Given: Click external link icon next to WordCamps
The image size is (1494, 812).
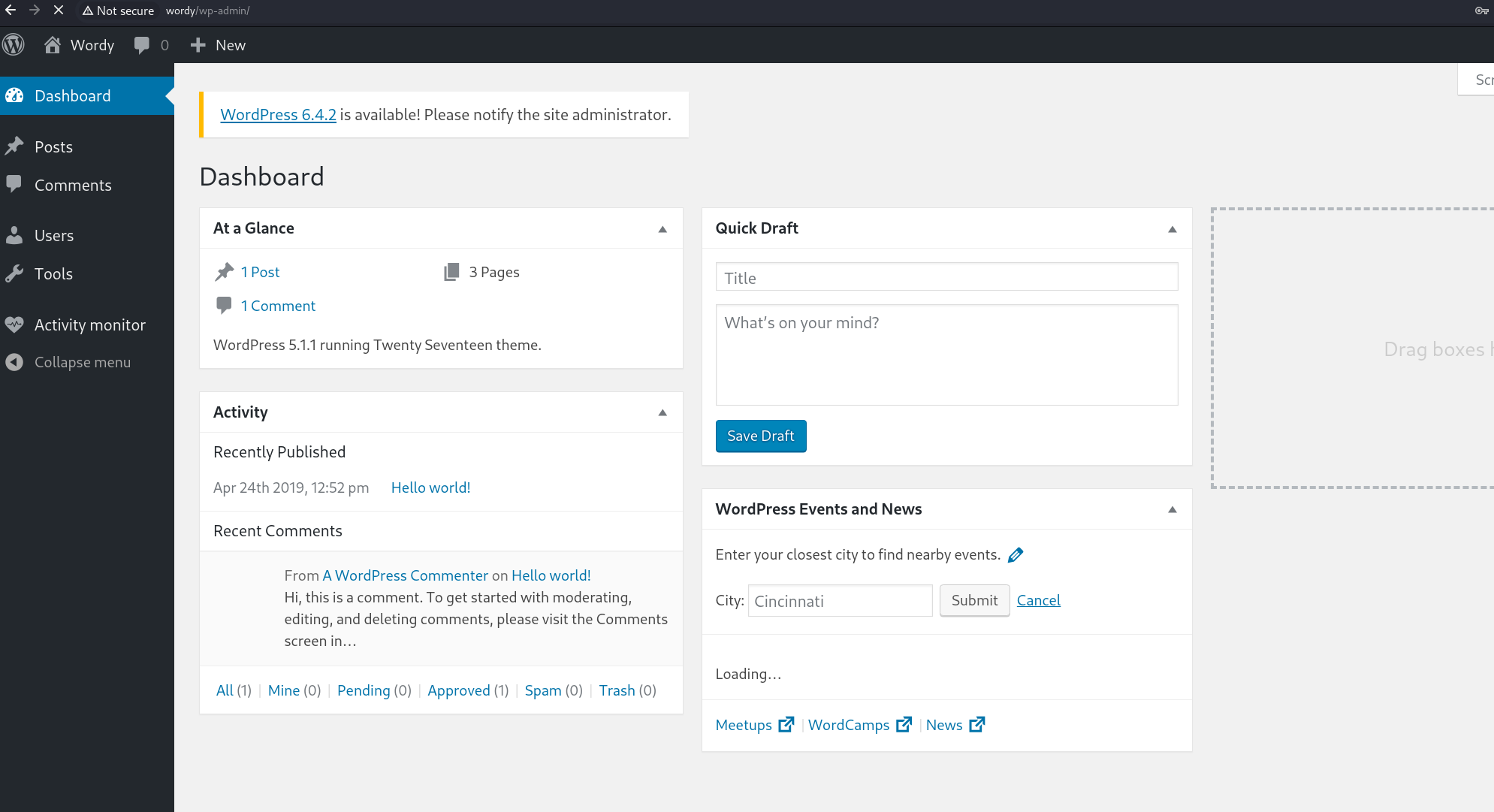Looking at the screenshot, I should (x=904, y=724).
